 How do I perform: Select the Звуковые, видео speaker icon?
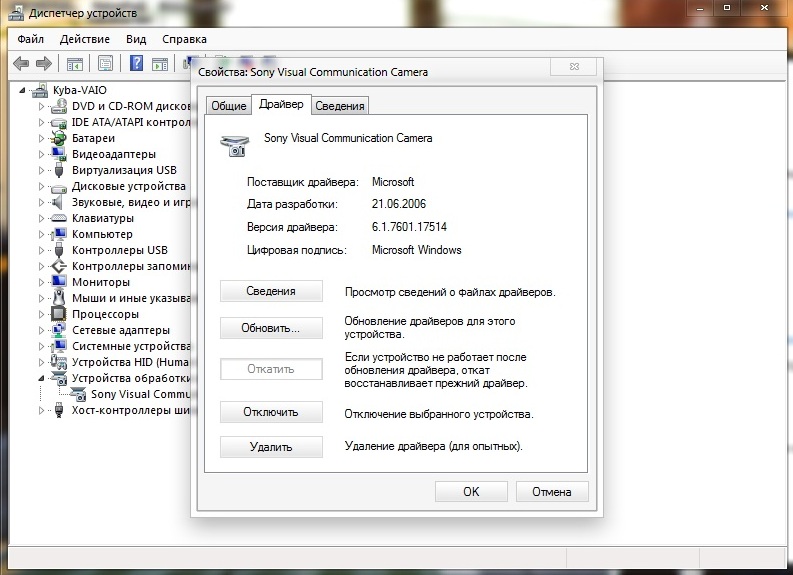58,202
